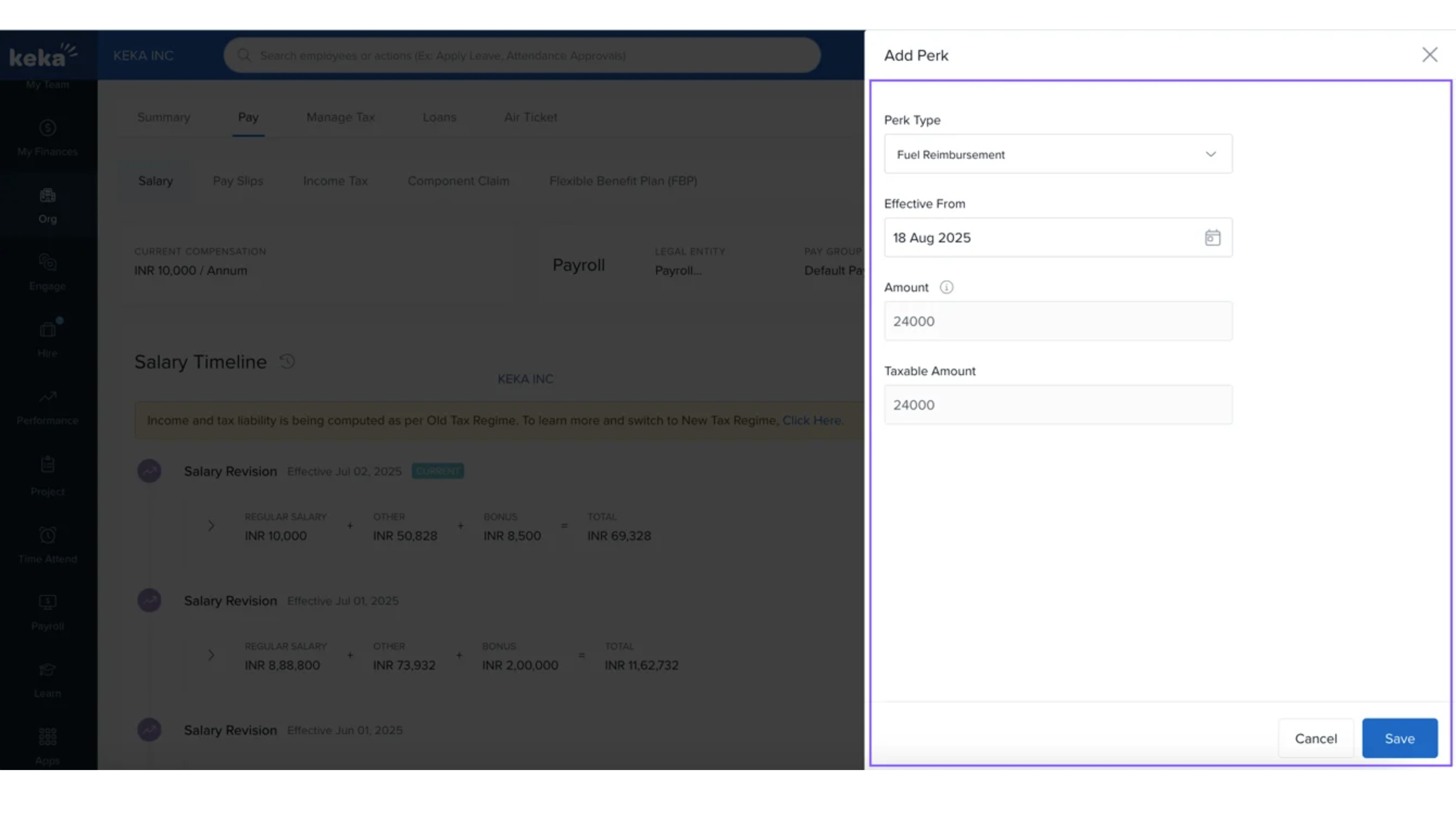Image resolution: width=1456 pixels, height=819 pixels.
Task: Follow the Click Here tax regime link
Action: (x=812, y=421)
